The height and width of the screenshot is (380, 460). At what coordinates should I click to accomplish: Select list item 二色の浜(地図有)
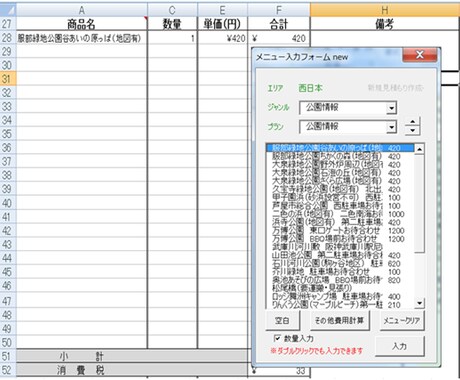(340, 214)
